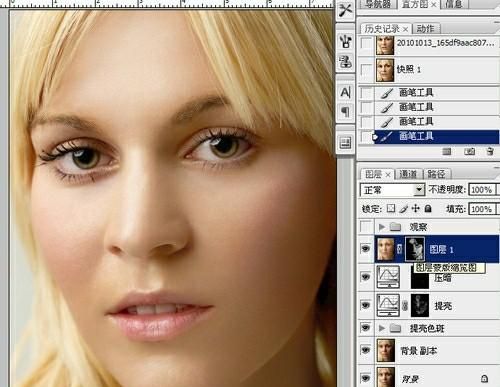Click the curves adjustment icon of 压暗
The height and width of the screenshot is (387, 500).
click(388, 277)
